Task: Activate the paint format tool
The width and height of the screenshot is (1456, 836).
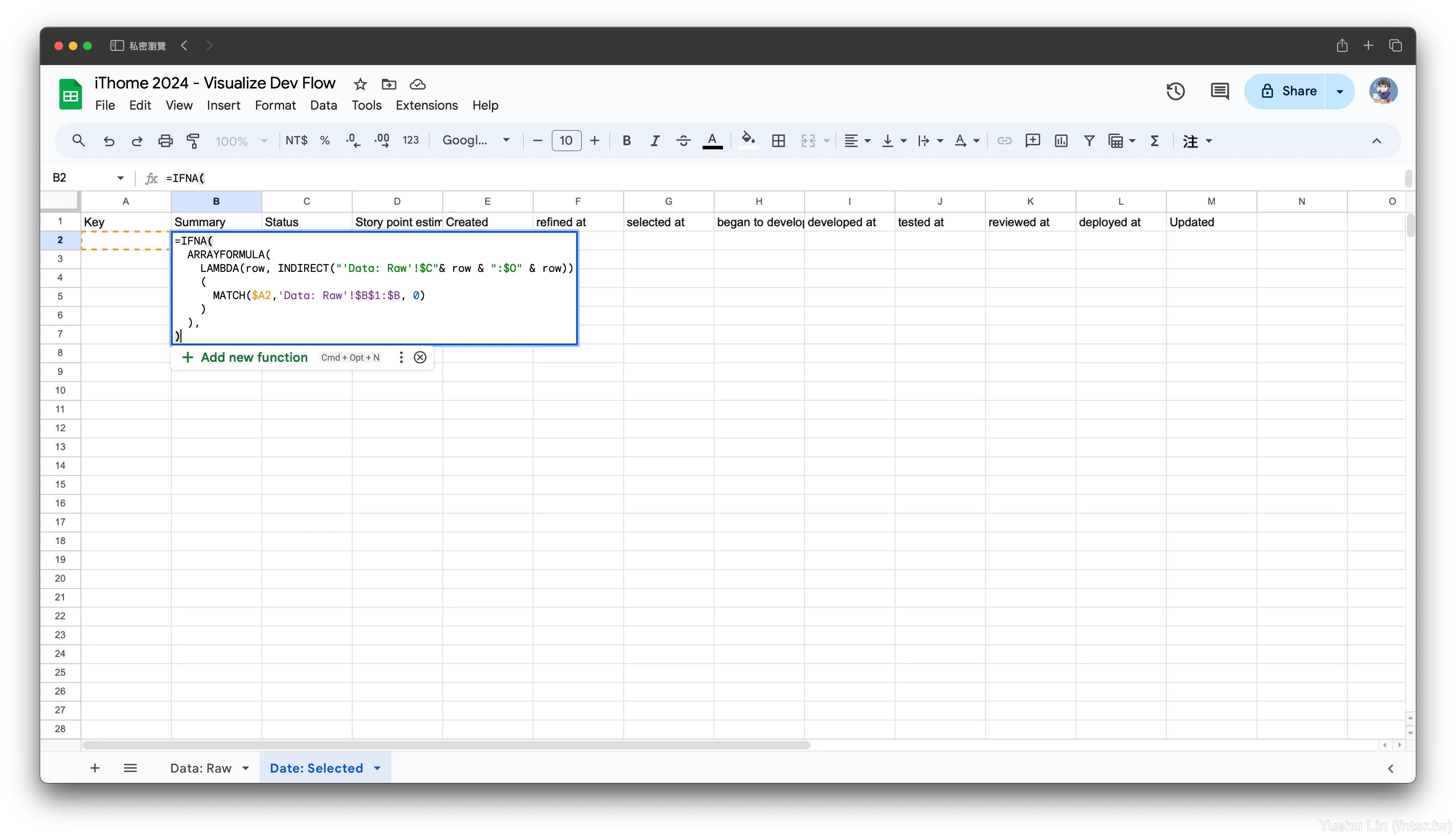Action: pos(193,141)
